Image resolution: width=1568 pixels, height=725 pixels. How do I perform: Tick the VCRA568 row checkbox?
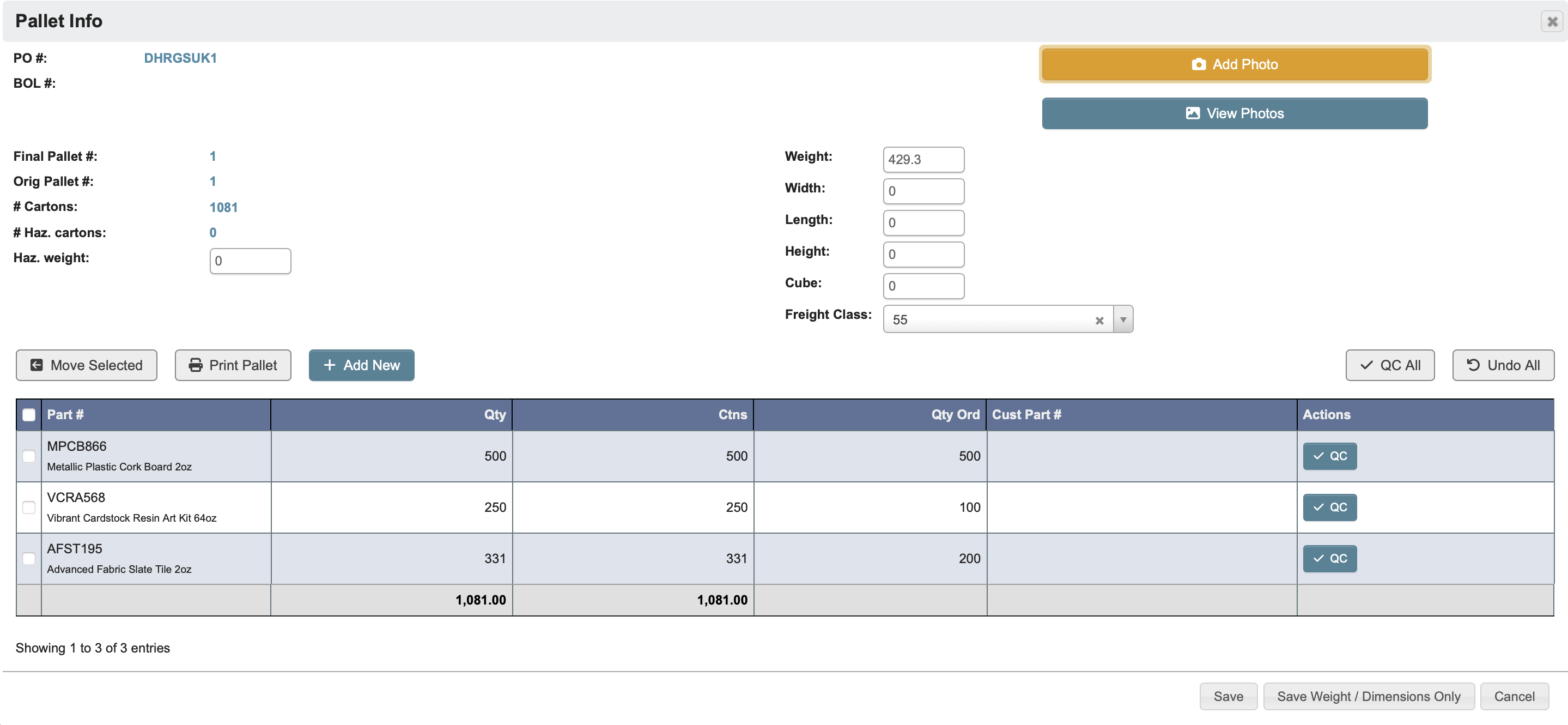tap(29, 507)
